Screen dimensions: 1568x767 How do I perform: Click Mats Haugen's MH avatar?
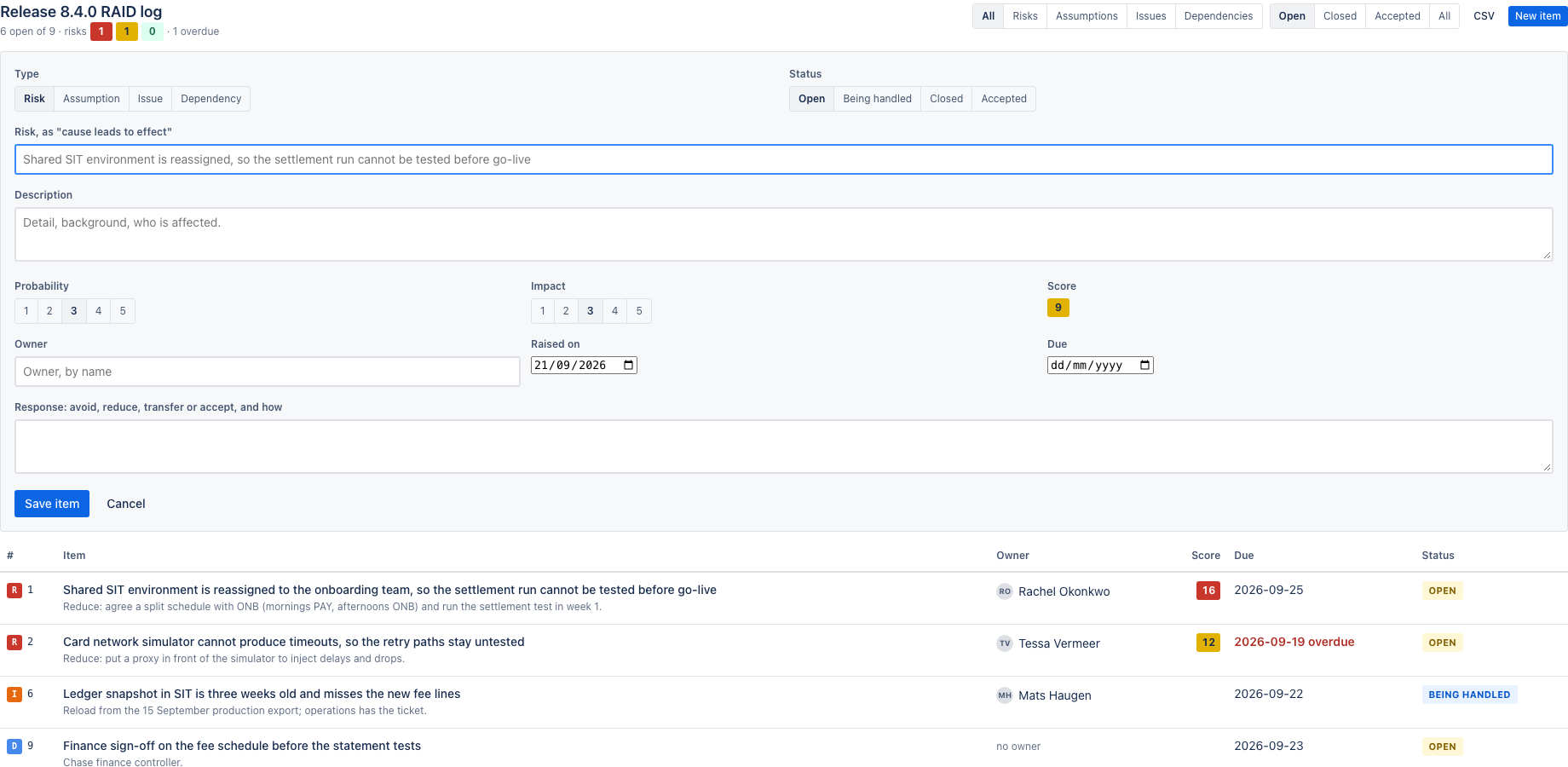1005,695
